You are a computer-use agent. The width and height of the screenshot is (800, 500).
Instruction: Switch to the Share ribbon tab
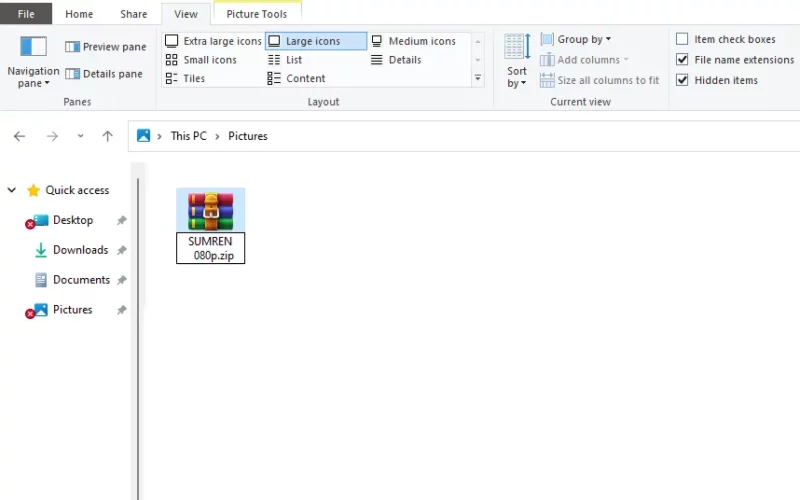[x=134, y=14]
